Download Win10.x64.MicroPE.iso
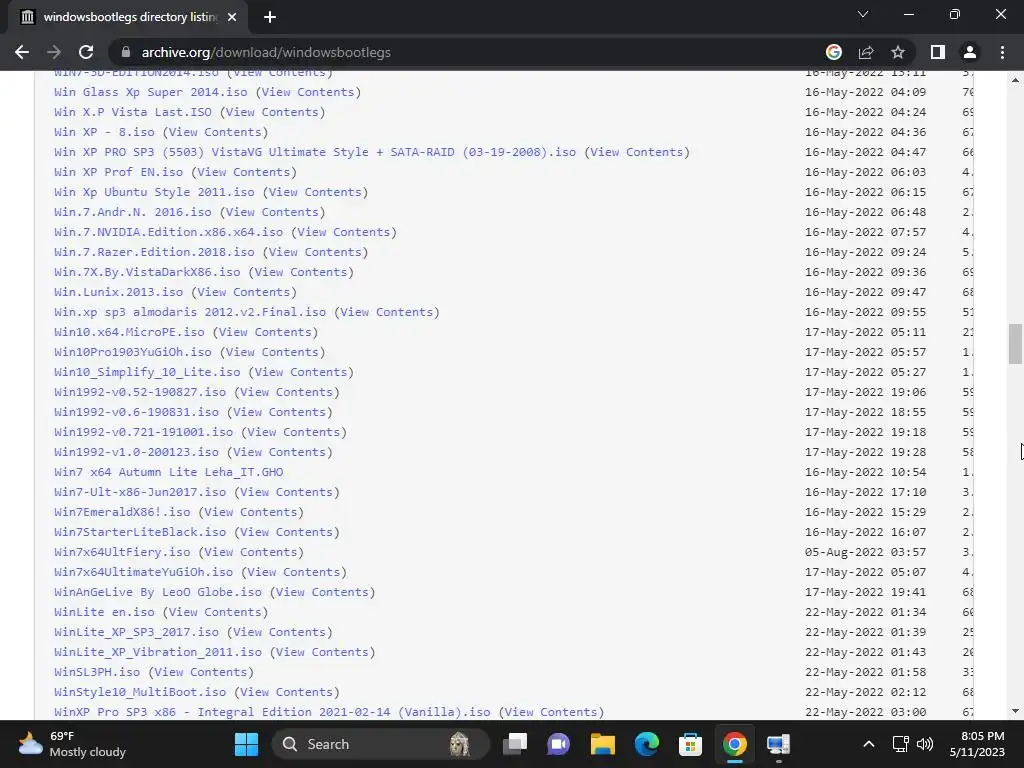The width and height of the screenshot is (1024, 768). 129,332
